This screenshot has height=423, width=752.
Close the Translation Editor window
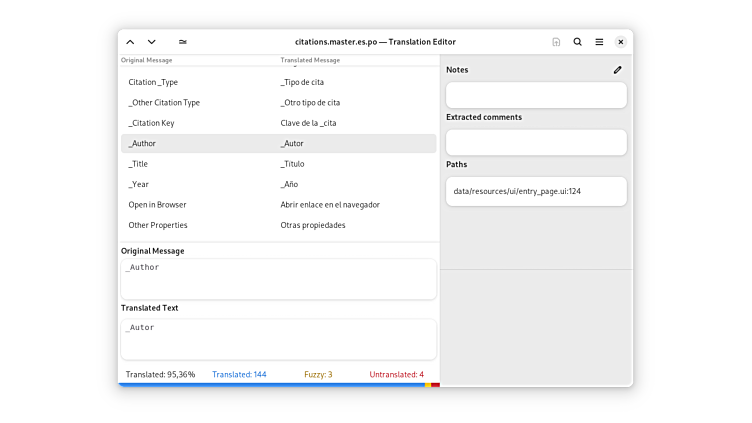coord(621,42)
